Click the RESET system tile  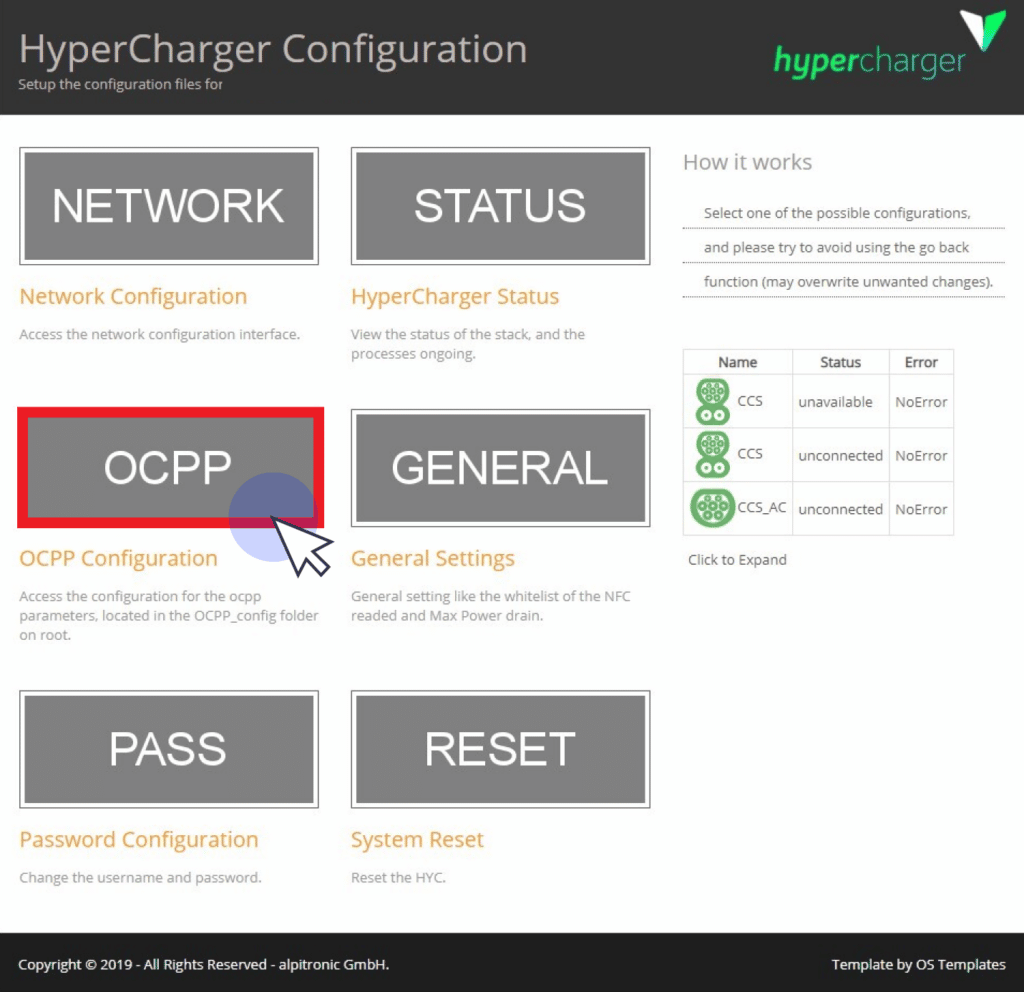click(500, 749)
